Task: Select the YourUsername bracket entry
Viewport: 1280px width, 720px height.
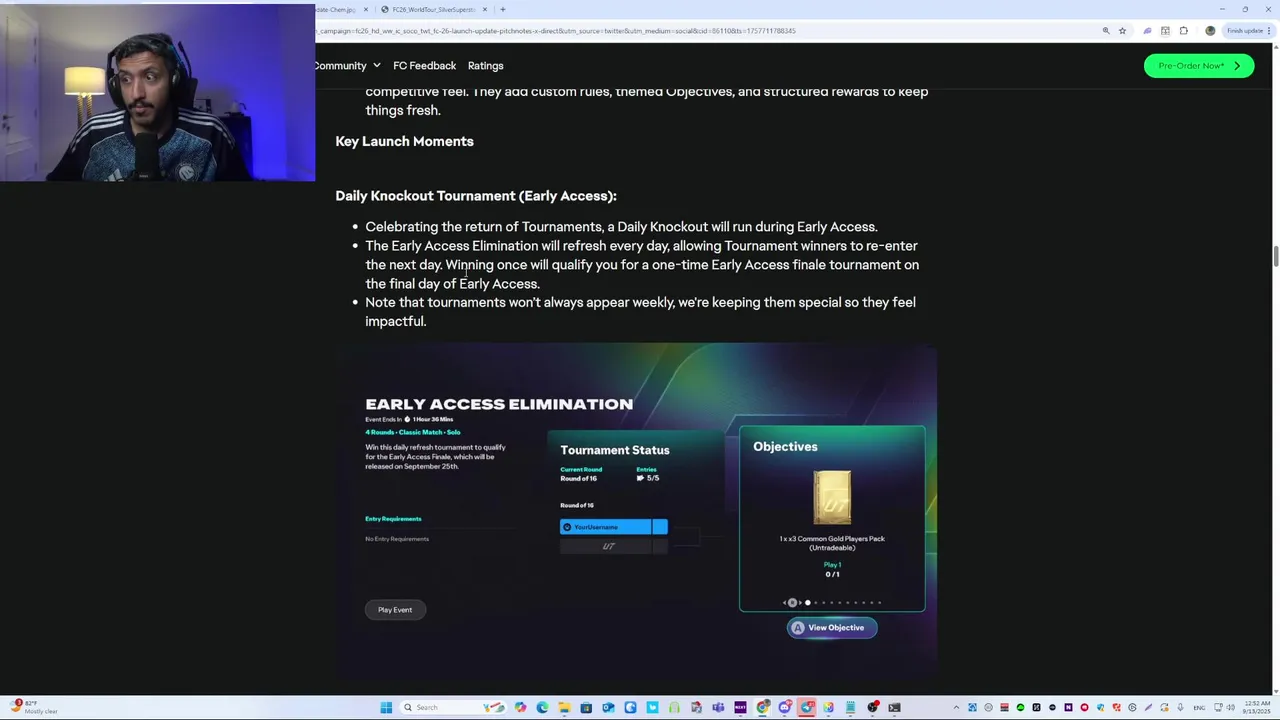Action: (613, 527)
